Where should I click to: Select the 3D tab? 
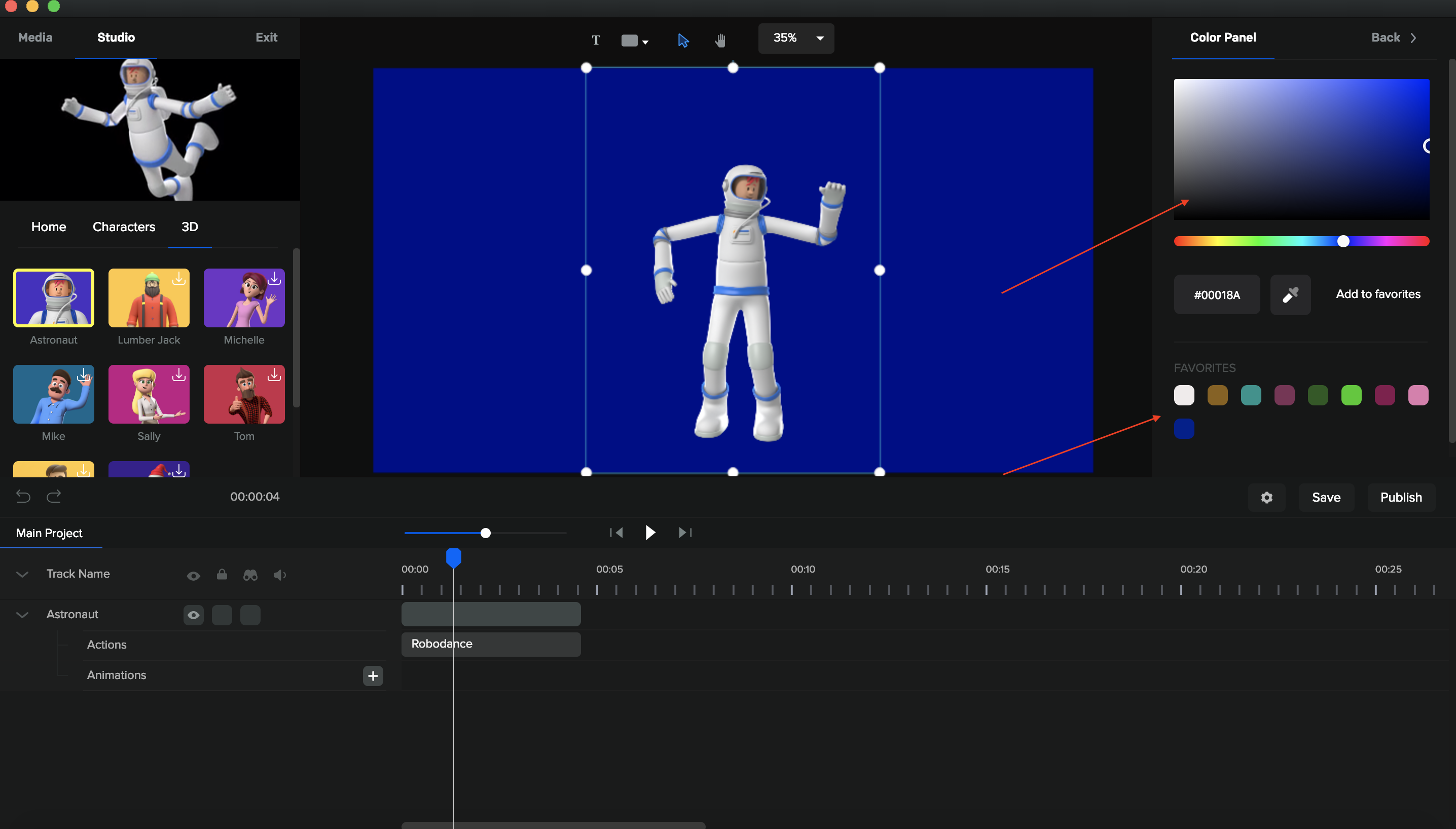pyautogui.click(x=190, y=227)
